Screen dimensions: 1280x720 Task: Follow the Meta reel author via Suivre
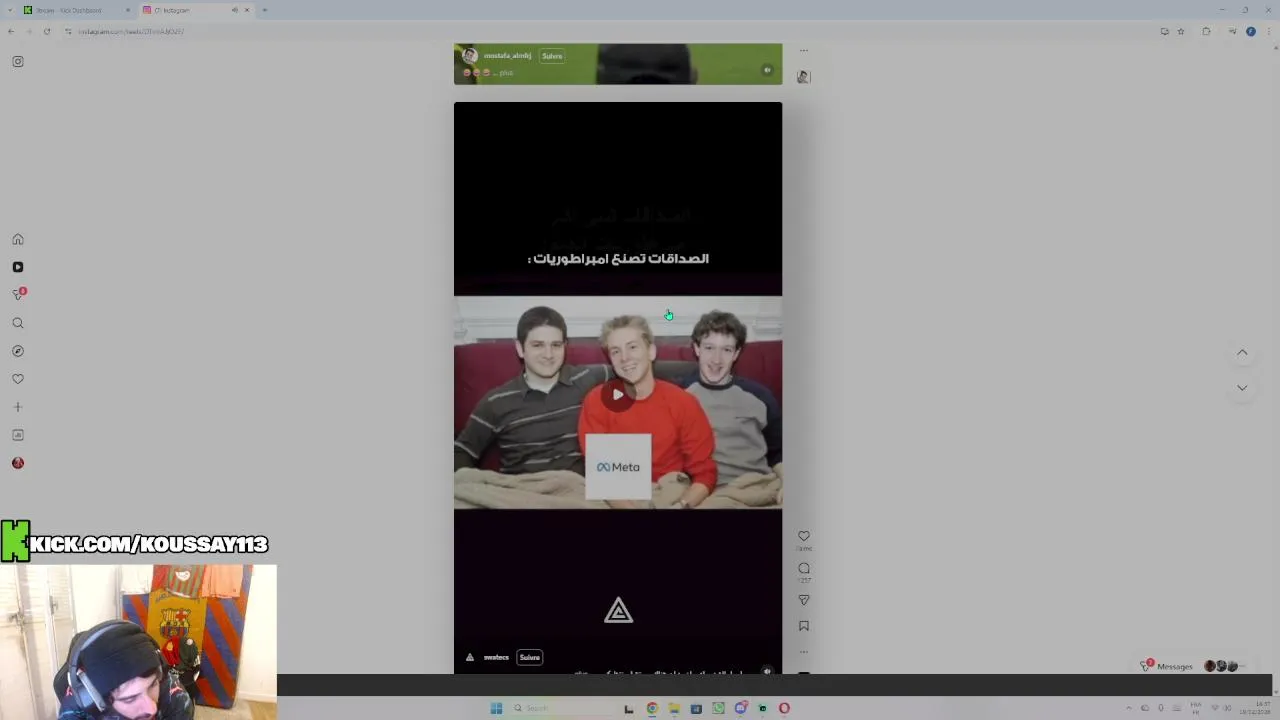coord(530,657)
